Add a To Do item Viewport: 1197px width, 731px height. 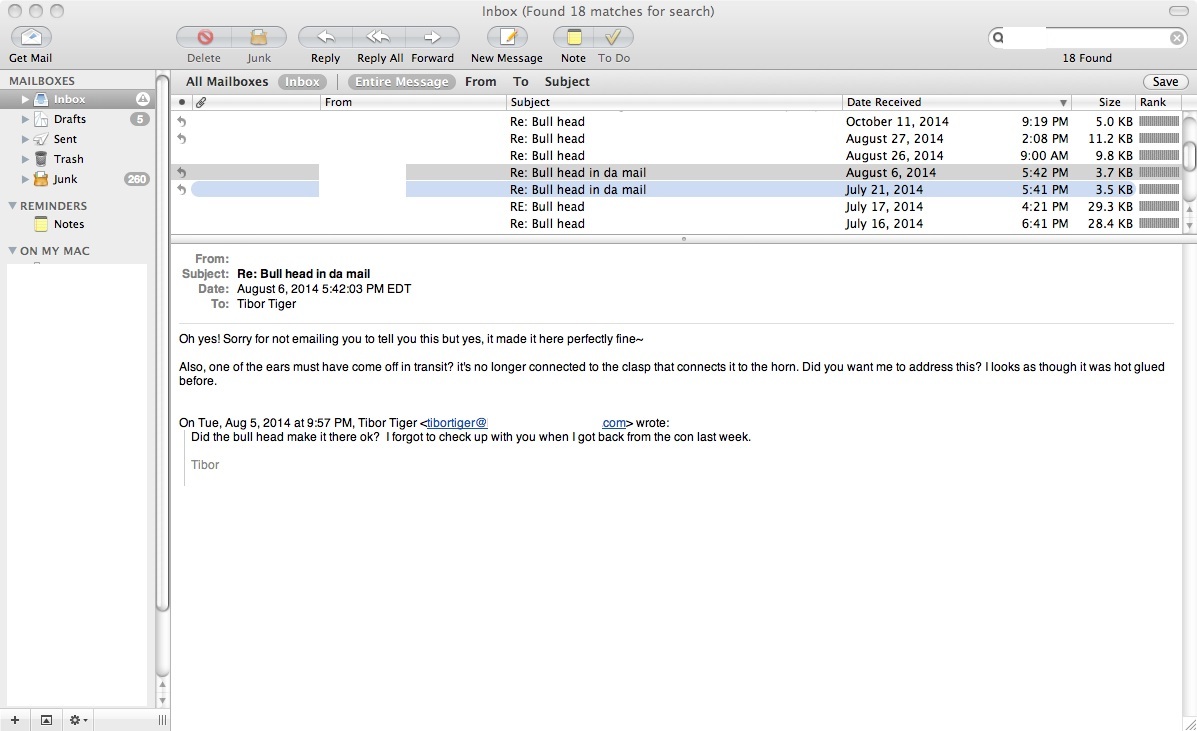613,38
